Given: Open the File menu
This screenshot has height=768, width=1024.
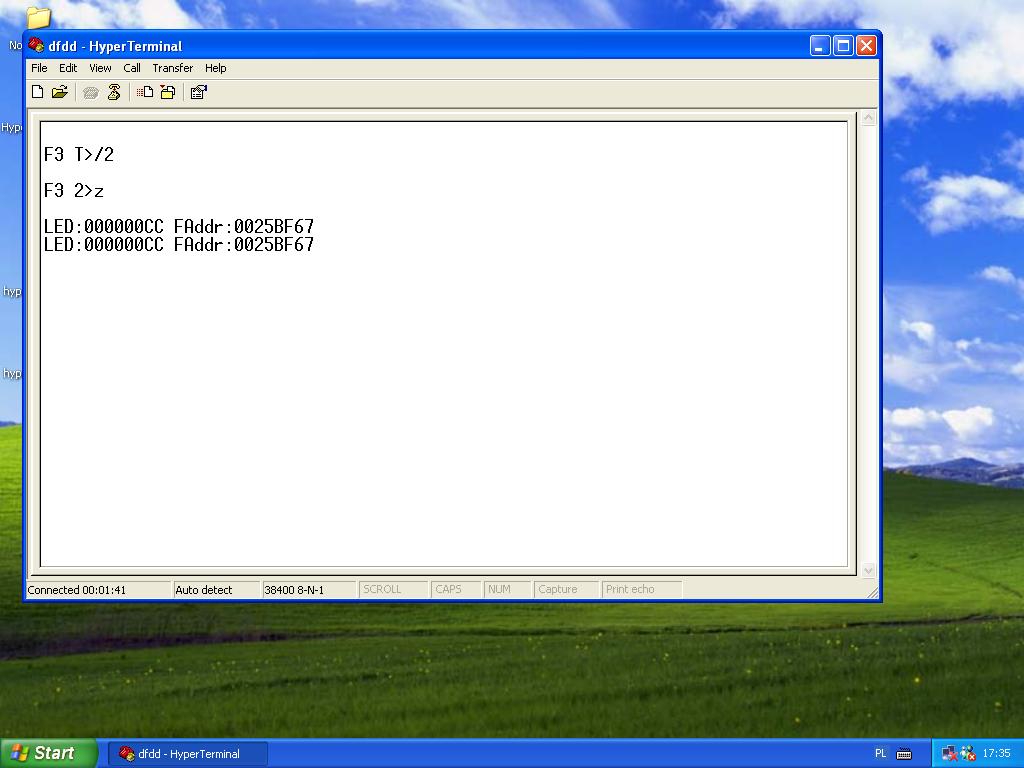Looking at the screenshot, I should click(39, 68).
